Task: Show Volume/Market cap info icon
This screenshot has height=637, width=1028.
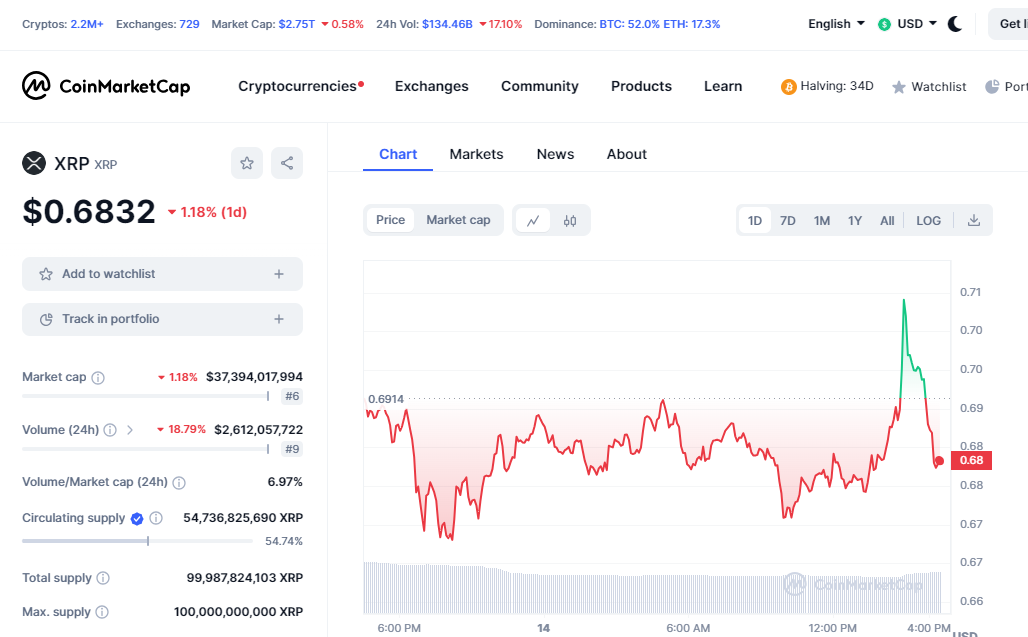Action: point(179,483)
